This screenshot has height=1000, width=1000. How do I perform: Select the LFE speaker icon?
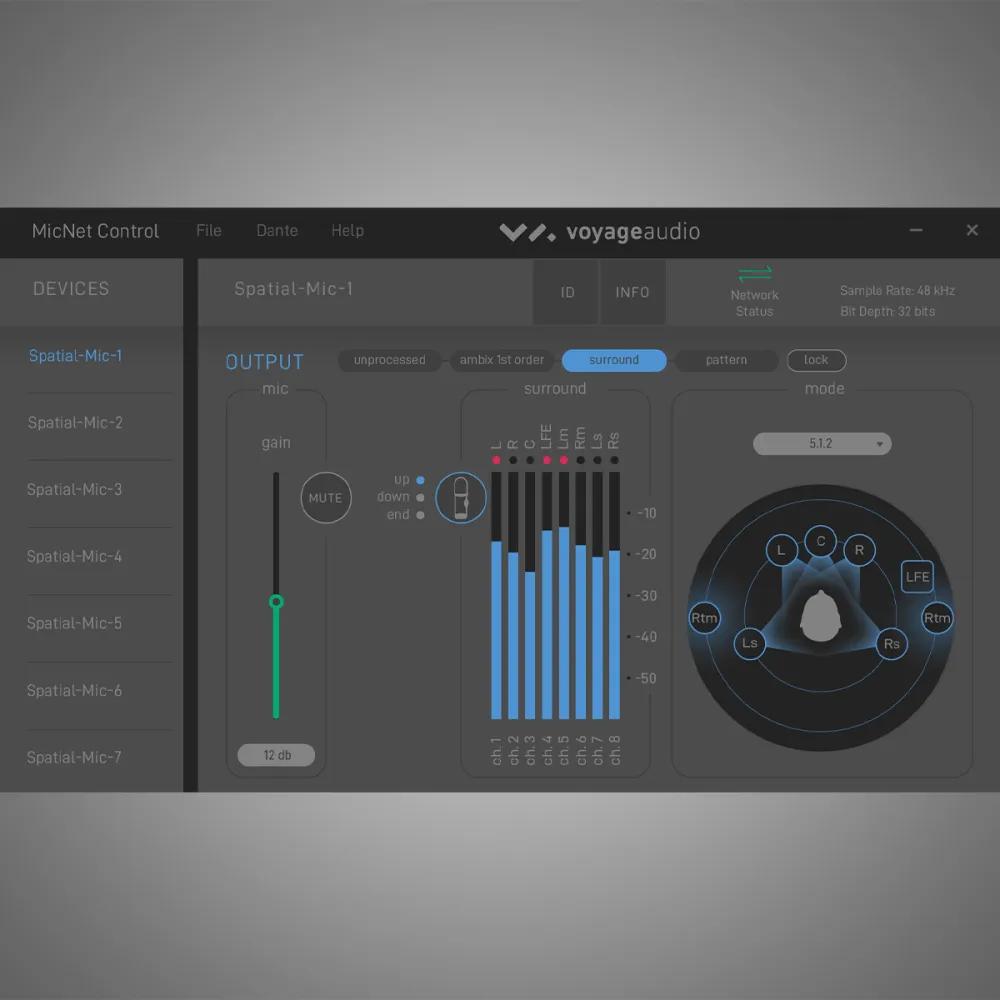click(x=917, y=577)
